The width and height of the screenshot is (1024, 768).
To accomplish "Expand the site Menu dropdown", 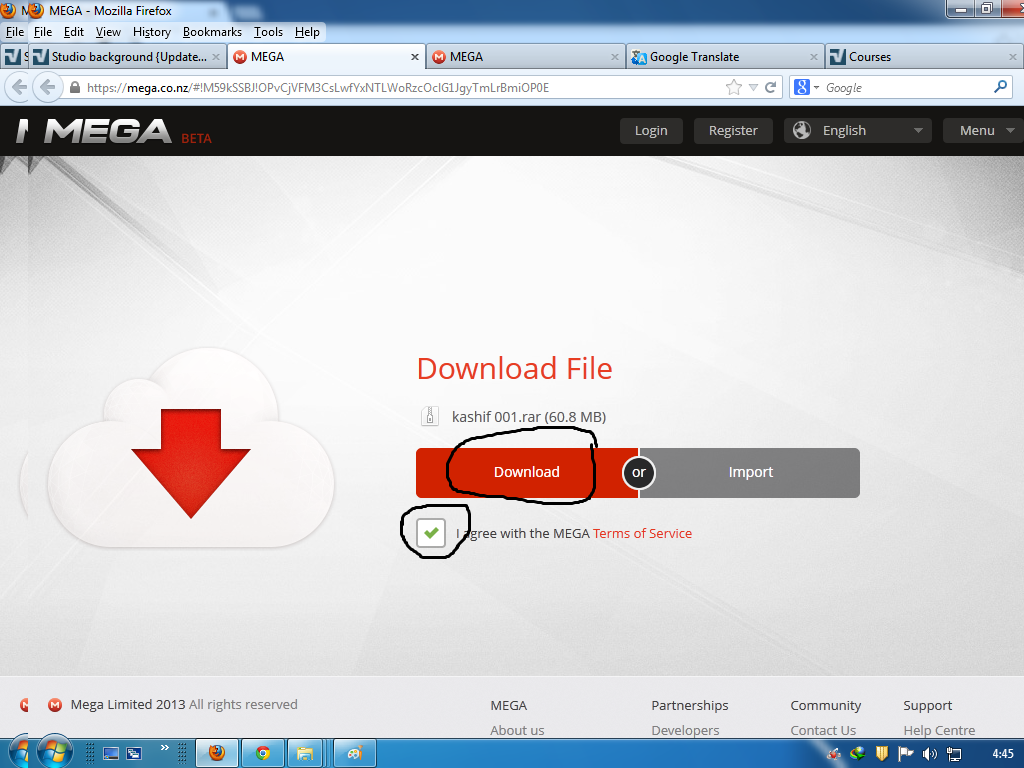I will (983, 131).
